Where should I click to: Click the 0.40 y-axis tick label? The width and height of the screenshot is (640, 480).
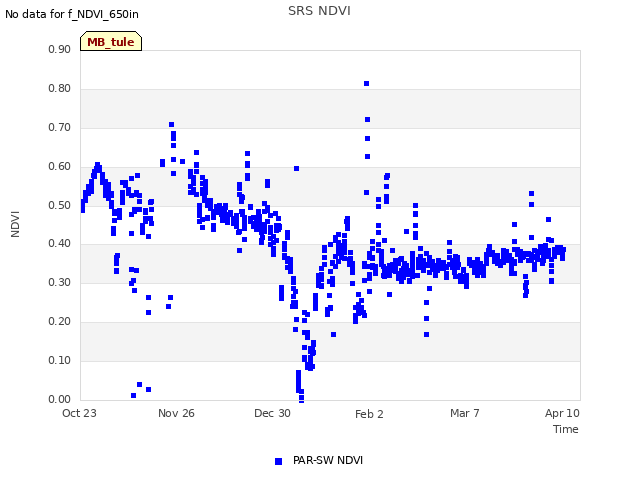coord(60,244)
